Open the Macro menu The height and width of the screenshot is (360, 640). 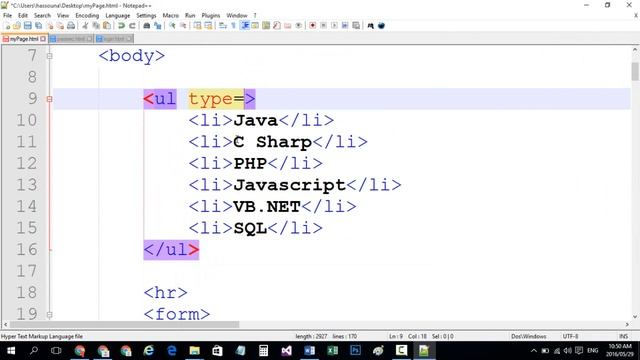(171, 16)
